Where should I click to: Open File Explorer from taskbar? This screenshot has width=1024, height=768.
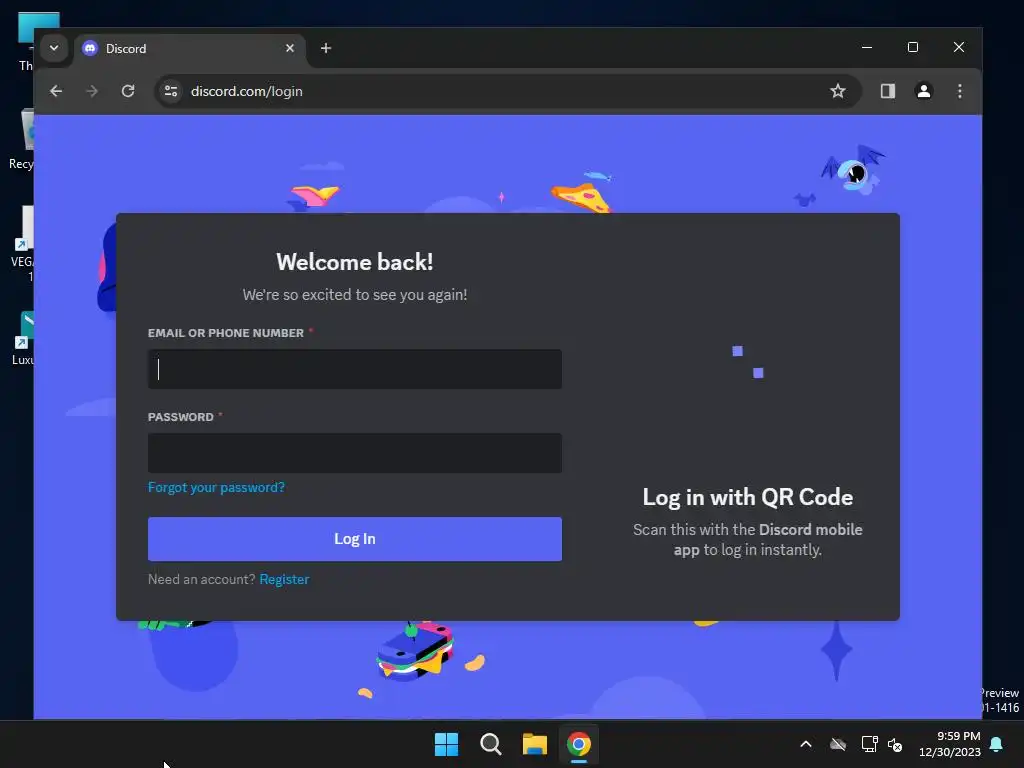535,744
